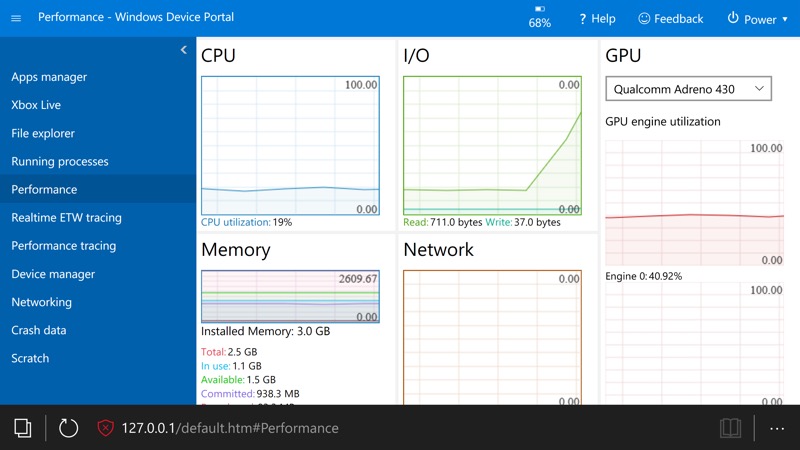Click the 'Read: 711.0 bytes' value
Image resolution: width=800 pixels, height=450 pixels.
point(442,222)
